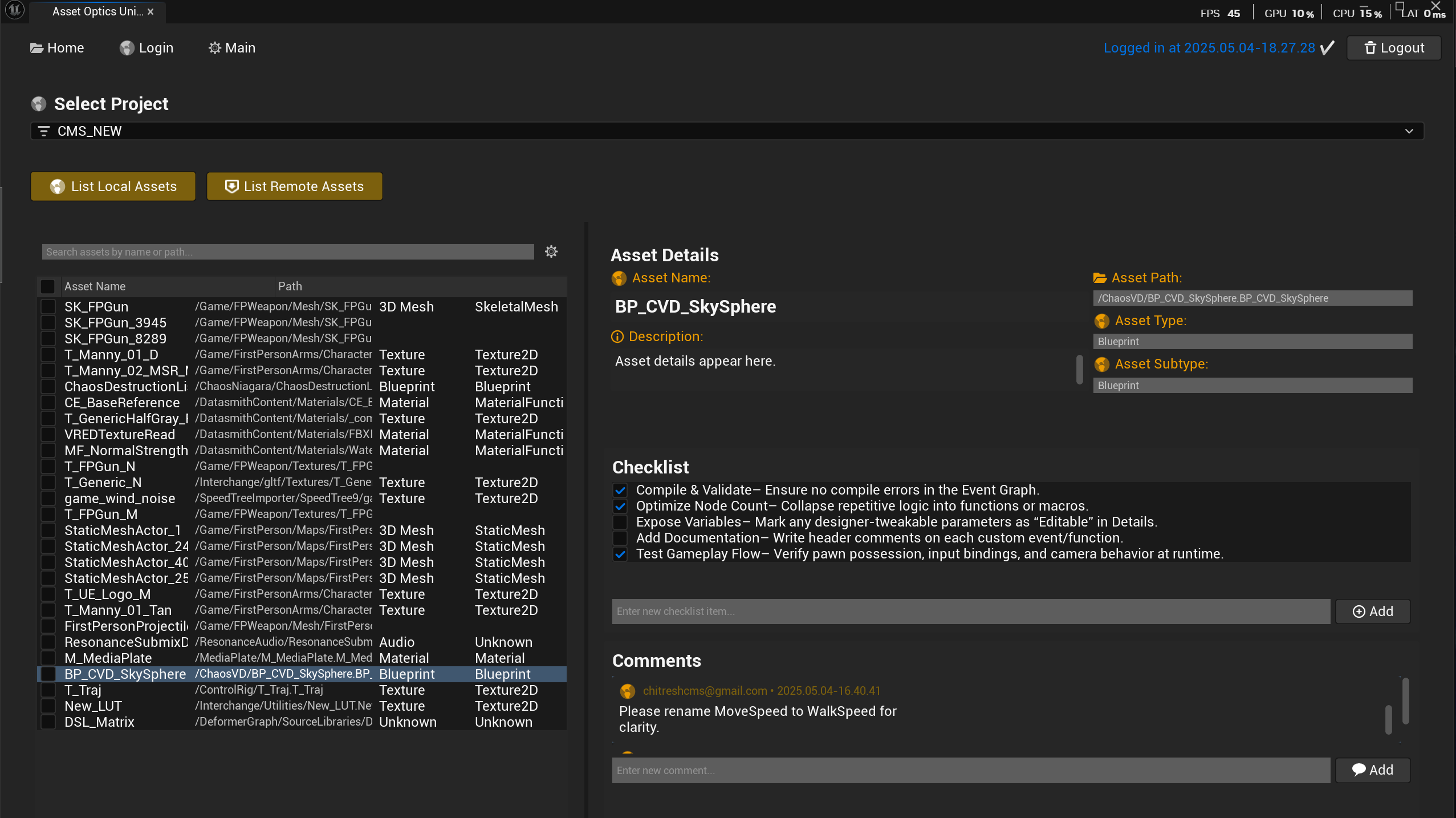Select the ResonanceSubmixD asset row
The width and height of the screenshot is (1456, 818).
tap(302, 642)
